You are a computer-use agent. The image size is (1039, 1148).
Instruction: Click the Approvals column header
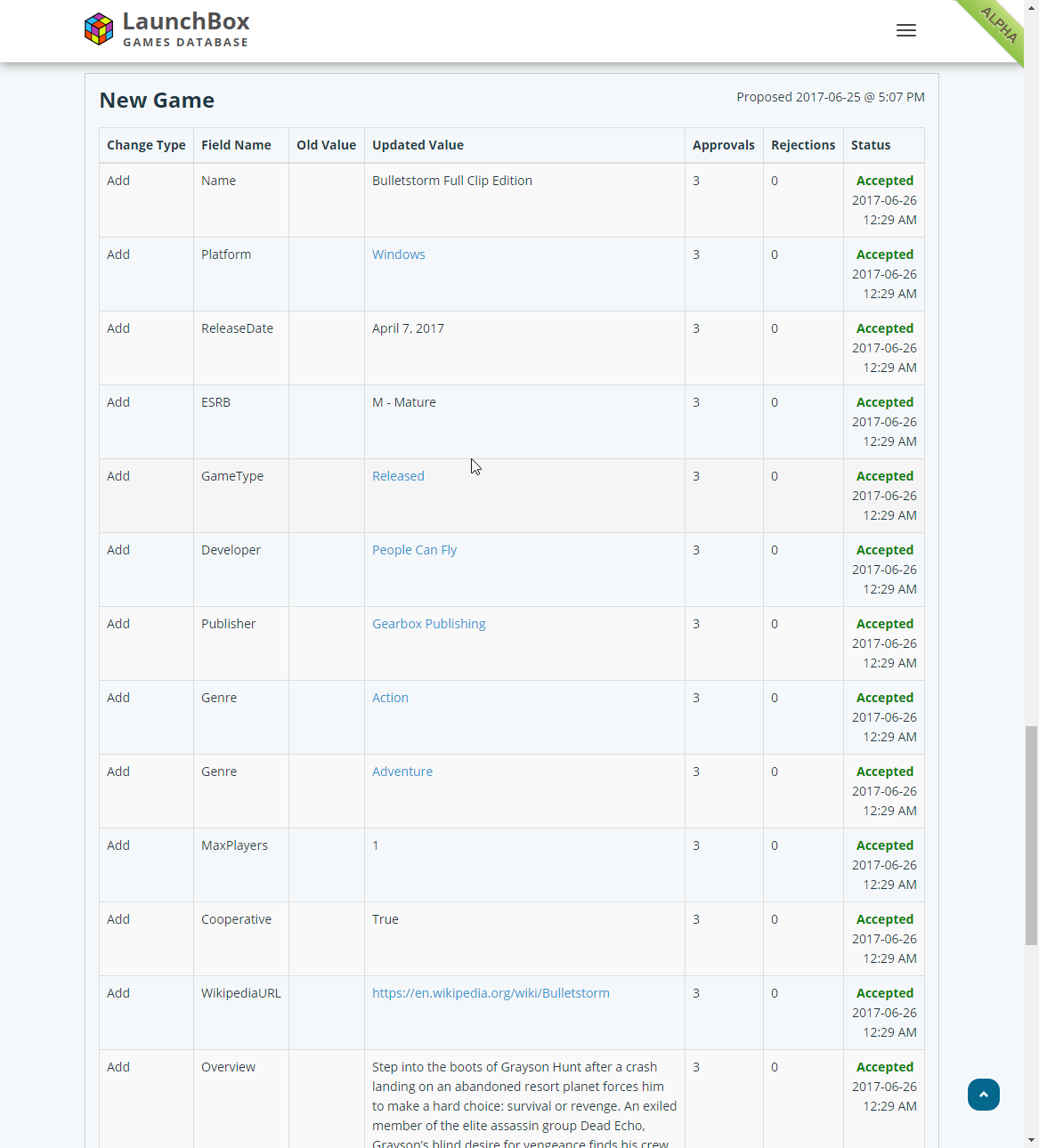[724, 145]
